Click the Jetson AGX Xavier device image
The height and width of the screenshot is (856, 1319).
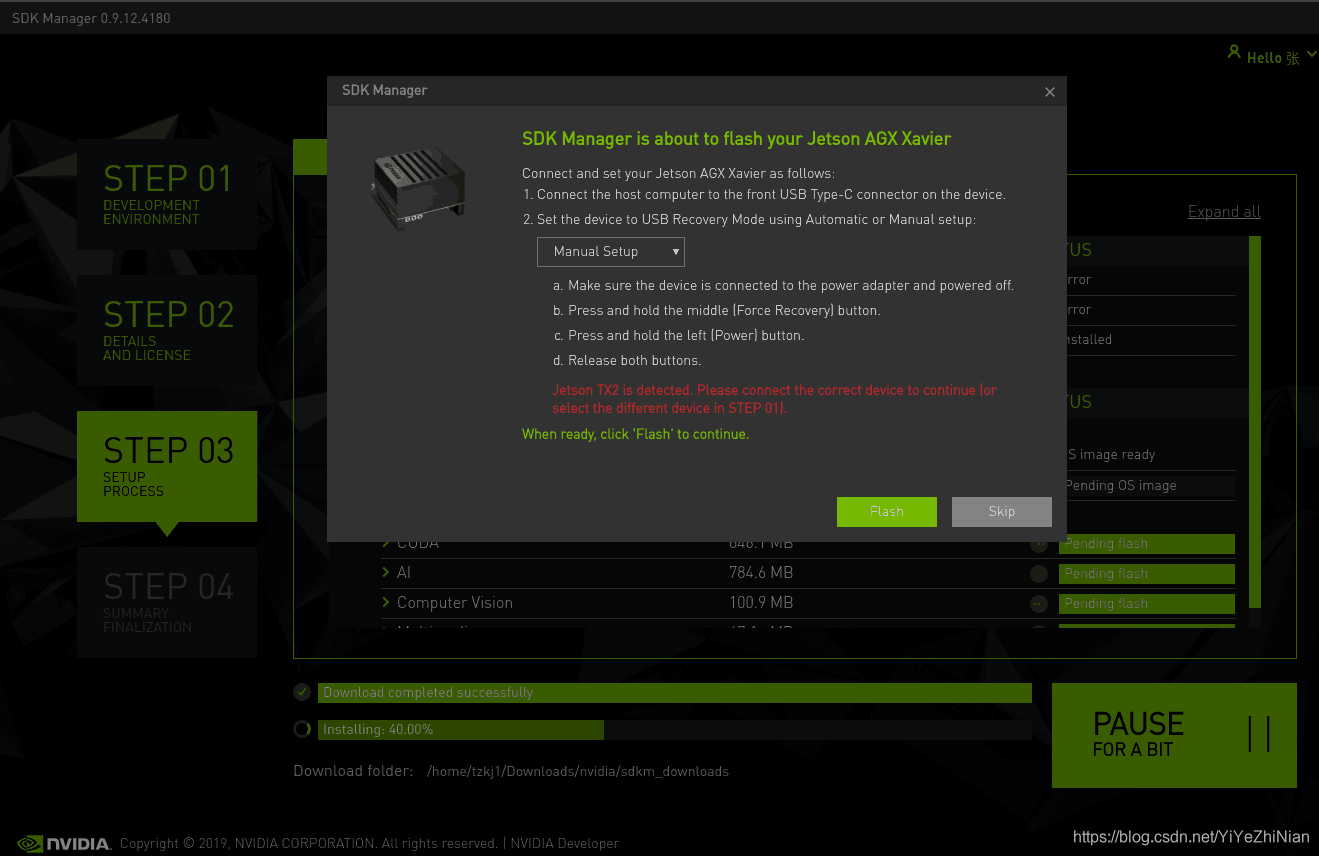(416, 187)
